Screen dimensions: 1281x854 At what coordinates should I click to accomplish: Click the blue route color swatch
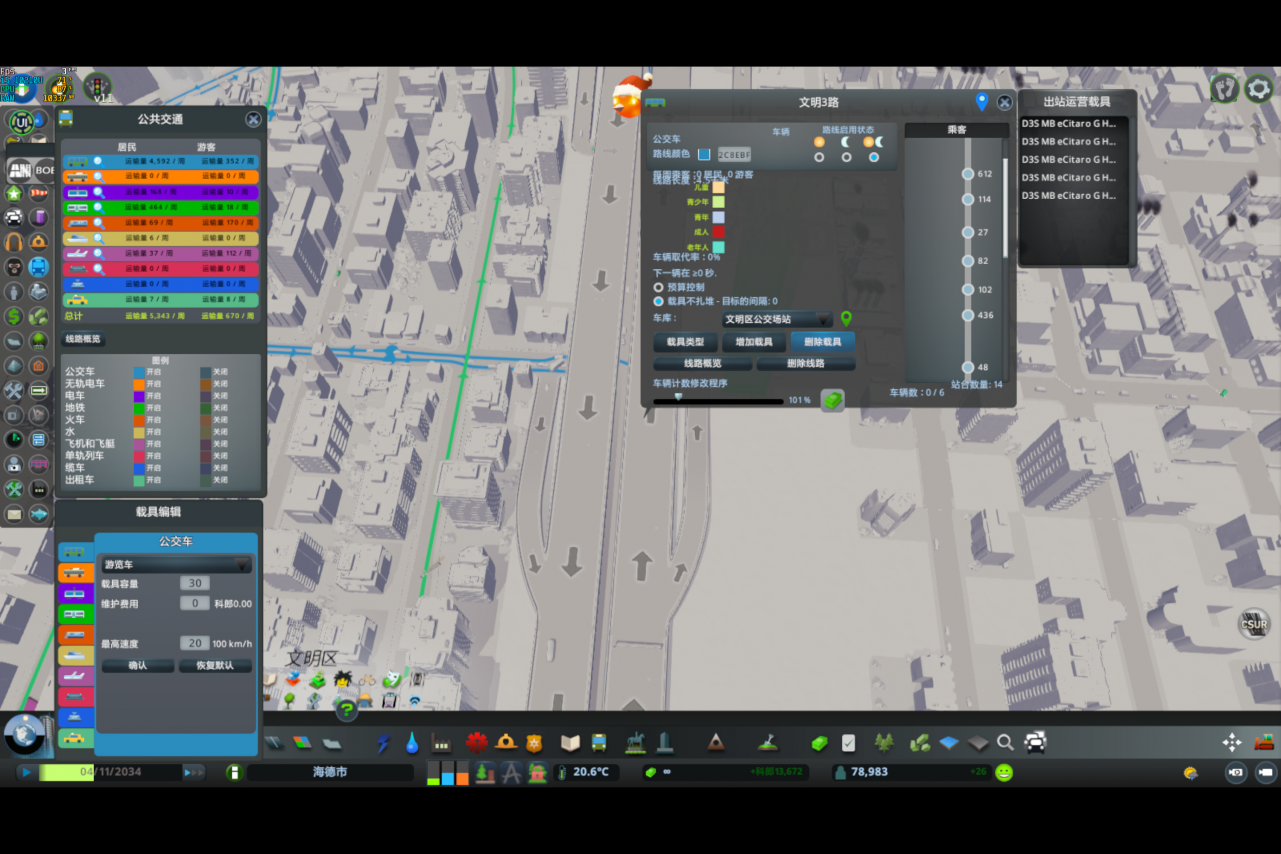[x=704, y=154]
